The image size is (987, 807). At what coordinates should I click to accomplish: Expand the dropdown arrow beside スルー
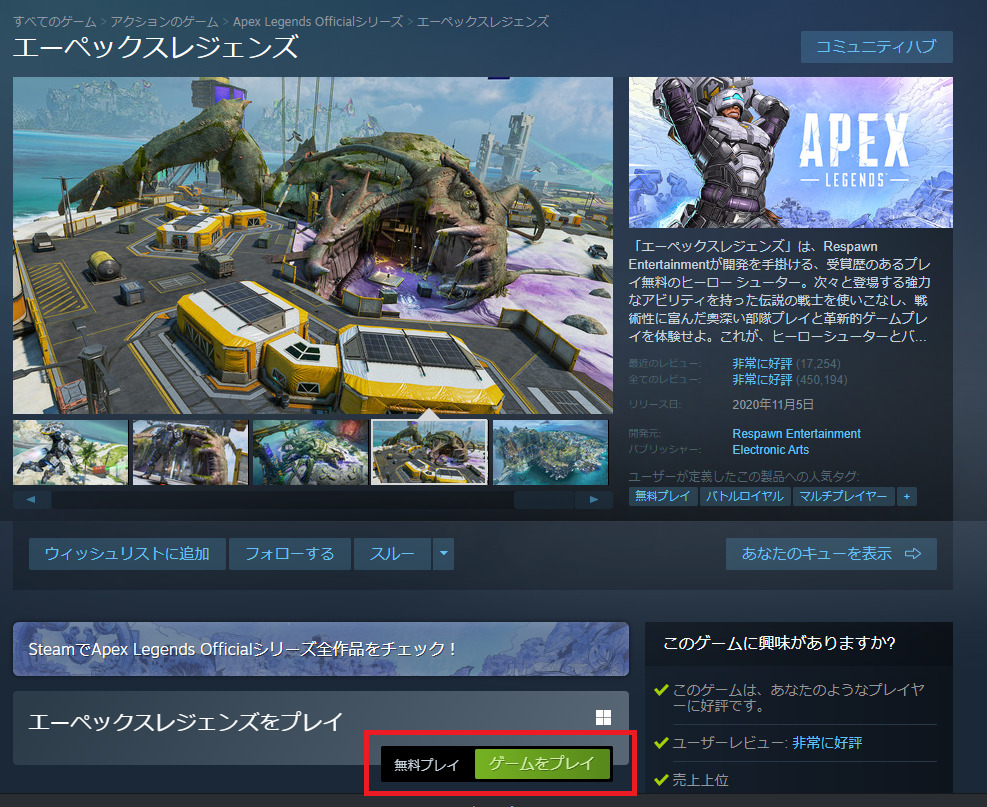(444, 554)
